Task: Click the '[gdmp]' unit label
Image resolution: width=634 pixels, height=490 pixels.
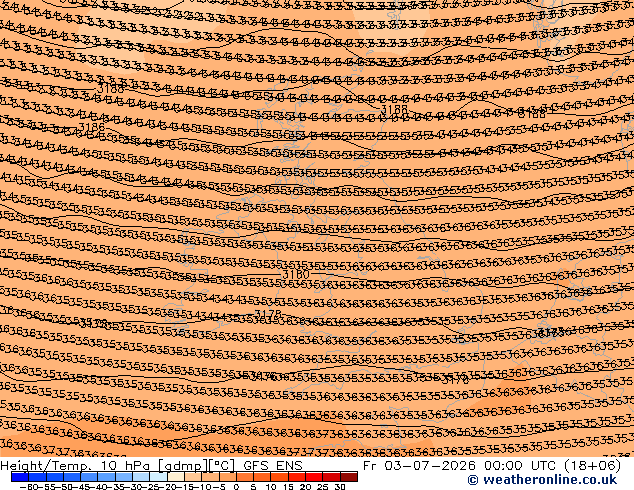Action: (x=182, y=466)
